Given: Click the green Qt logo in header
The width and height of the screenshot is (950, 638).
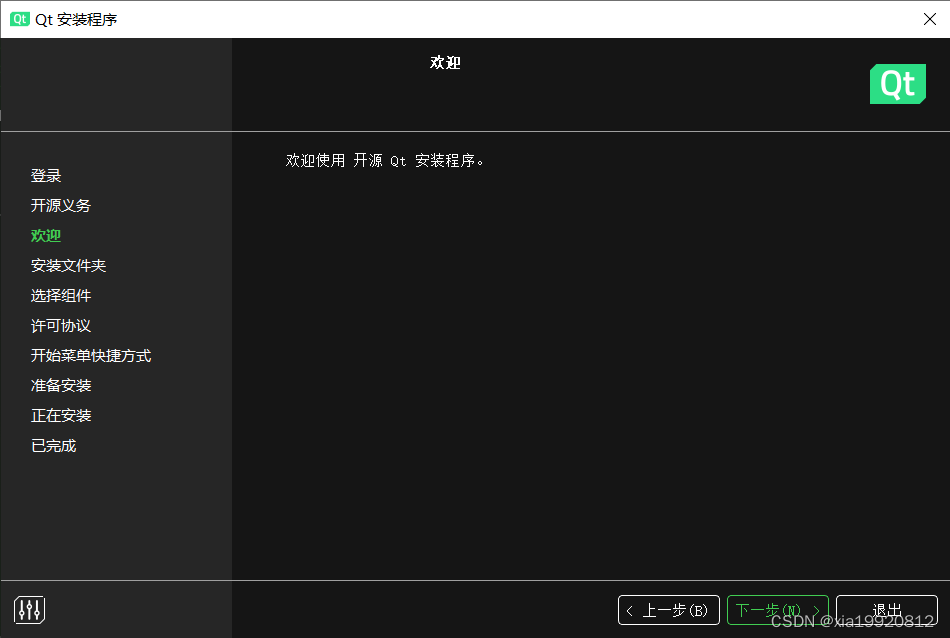Looking at the screenshot, I should [897, 84].
